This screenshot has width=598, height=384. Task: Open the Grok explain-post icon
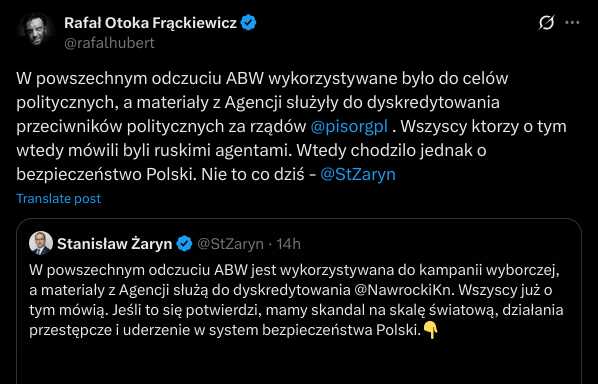pos(546,23)
